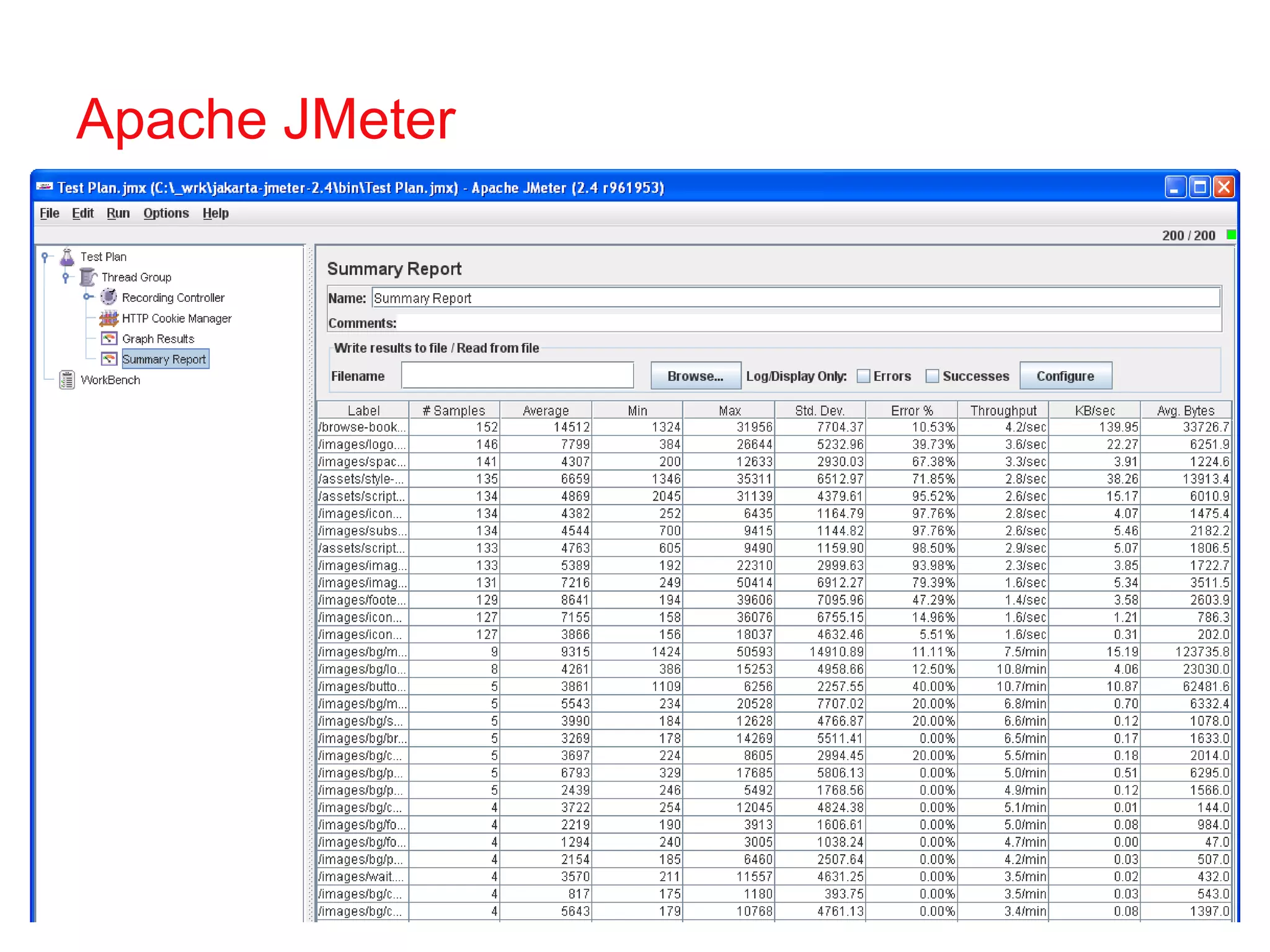Click the Std. Dev. column header
1270x952 pixels.
[820, 410]
